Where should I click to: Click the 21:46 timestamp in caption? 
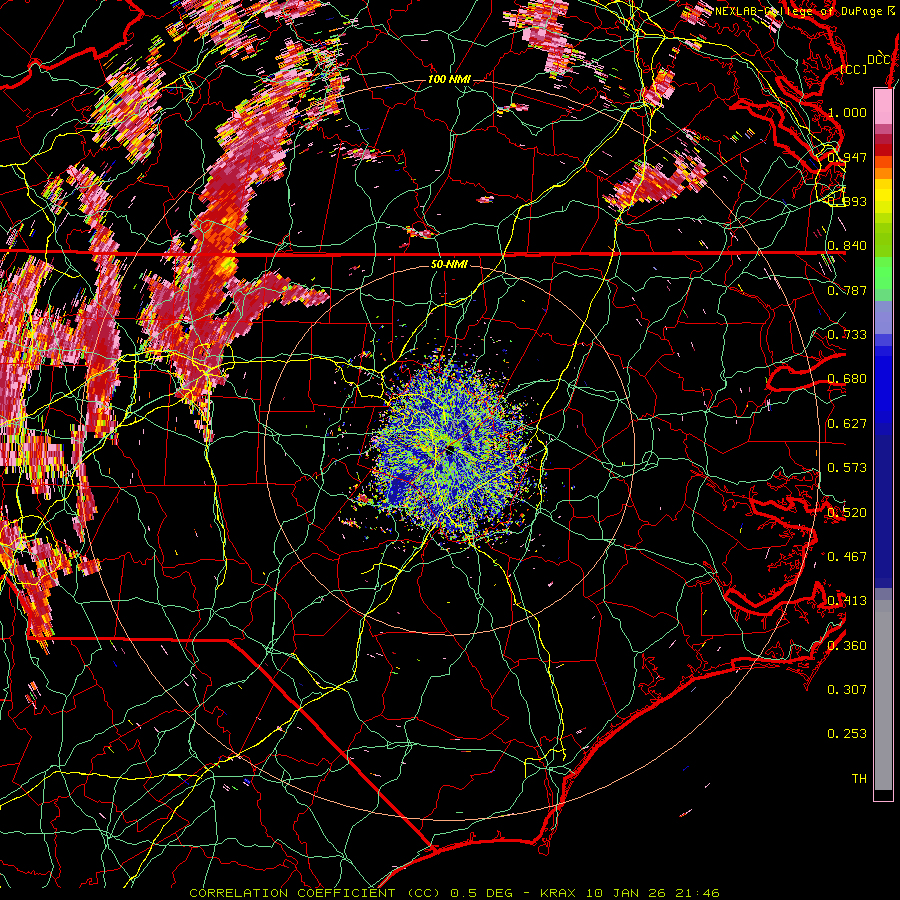[696, 893]
